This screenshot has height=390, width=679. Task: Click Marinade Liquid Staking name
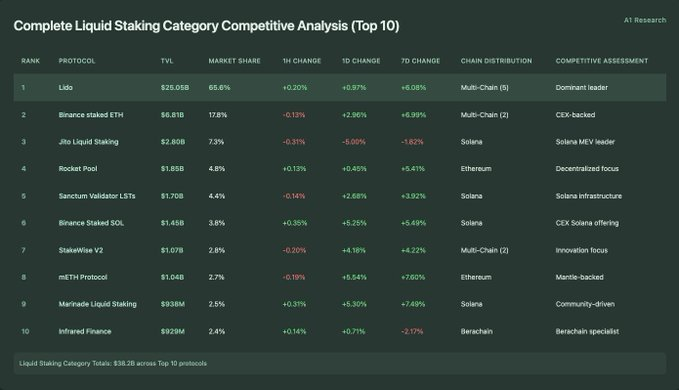click(97, 304)
